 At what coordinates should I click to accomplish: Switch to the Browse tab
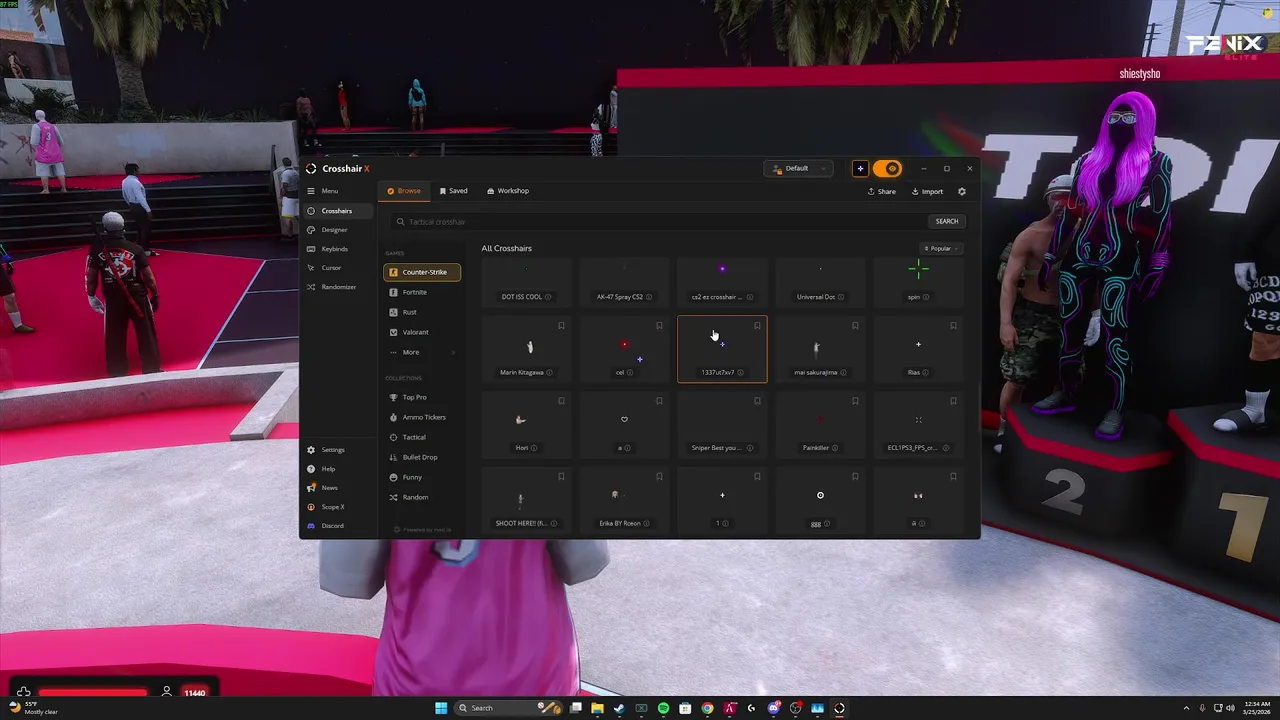point(404,191)
